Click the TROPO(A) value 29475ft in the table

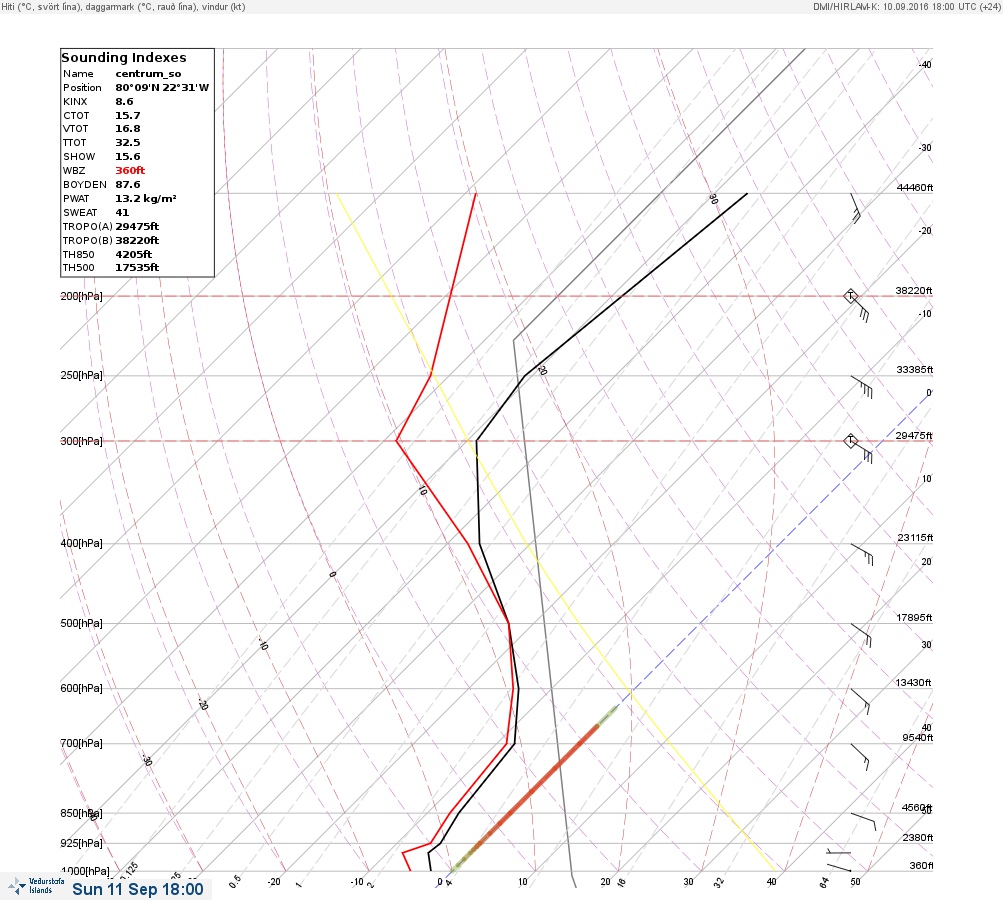pyautogui.click(x=137, y=226)
